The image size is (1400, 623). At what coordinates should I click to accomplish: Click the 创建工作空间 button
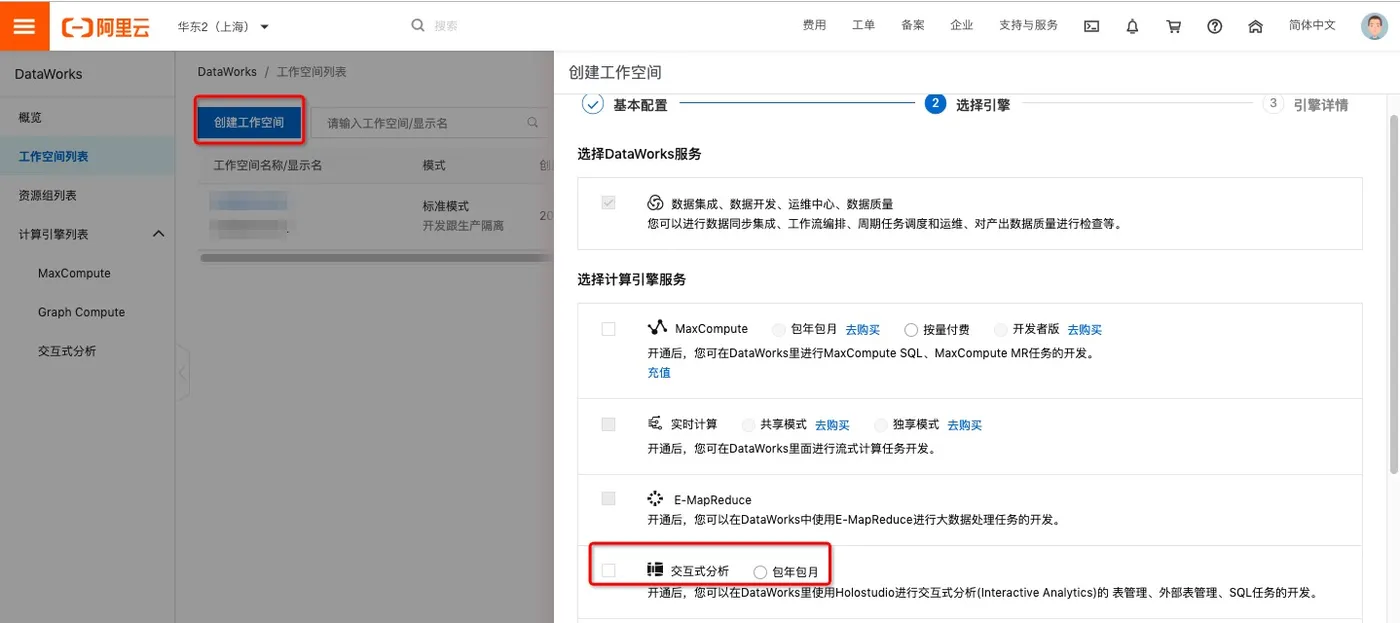click(249, 123)
